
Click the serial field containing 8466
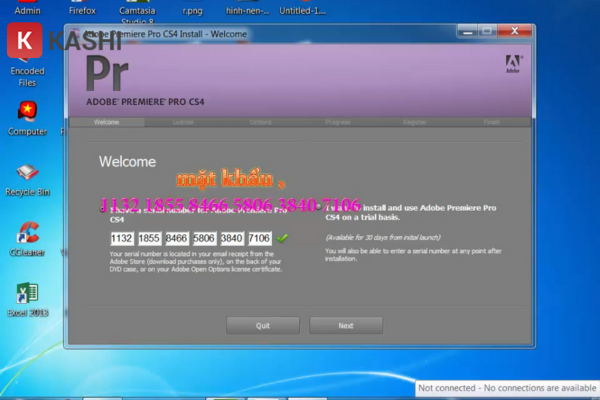(177, 238)
